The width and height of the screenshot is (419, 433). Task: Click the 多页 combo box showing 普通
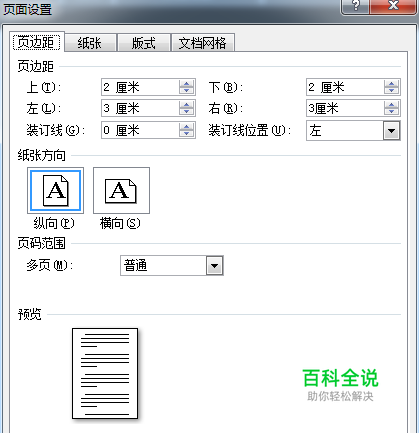pos(172,266)
